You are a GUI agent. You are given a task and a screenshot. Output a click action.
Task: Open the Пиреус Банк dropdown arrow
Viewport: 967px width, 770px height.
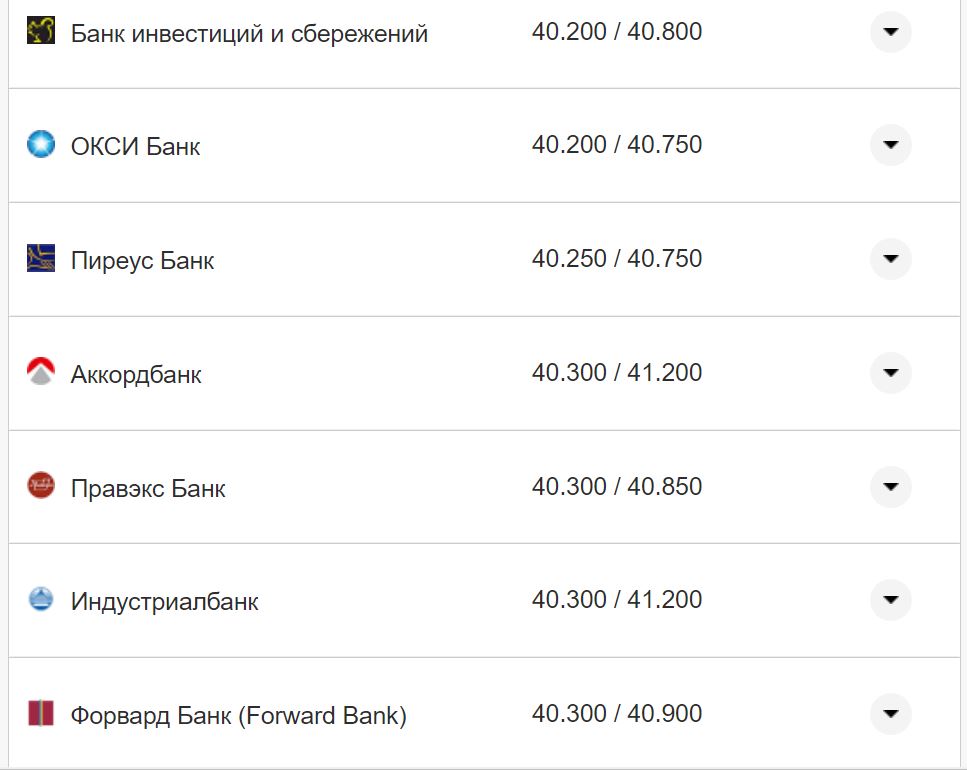[889, 258]
